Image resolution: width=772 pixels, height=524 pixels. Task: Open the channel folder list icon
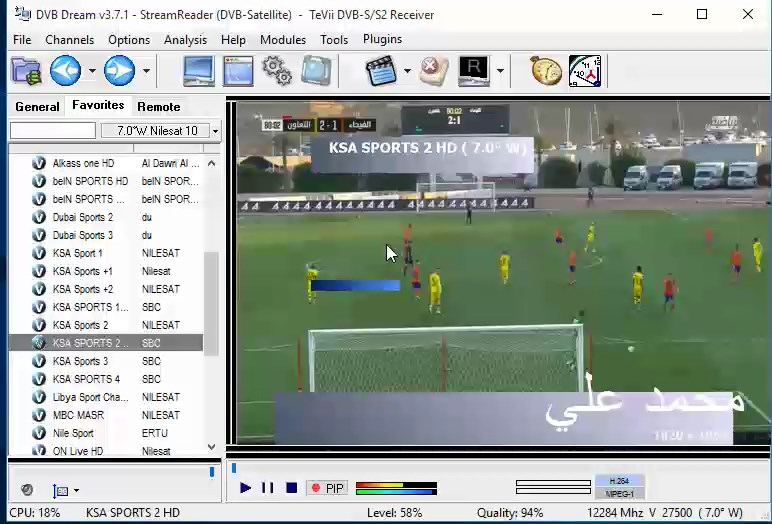(x=26, y=71)
